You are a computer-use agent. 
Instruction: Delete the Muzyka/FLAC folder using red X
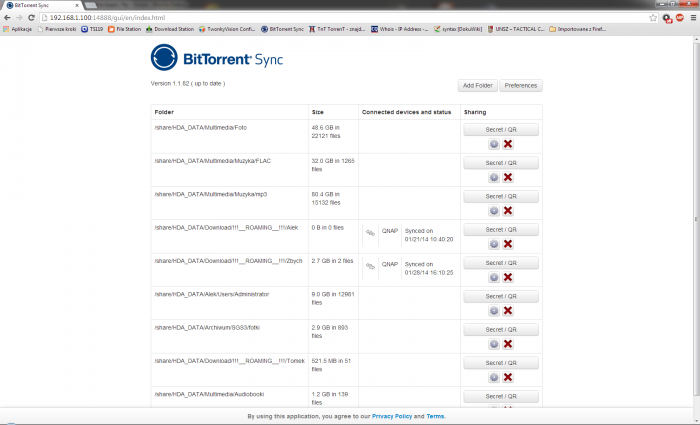point(508,178)
